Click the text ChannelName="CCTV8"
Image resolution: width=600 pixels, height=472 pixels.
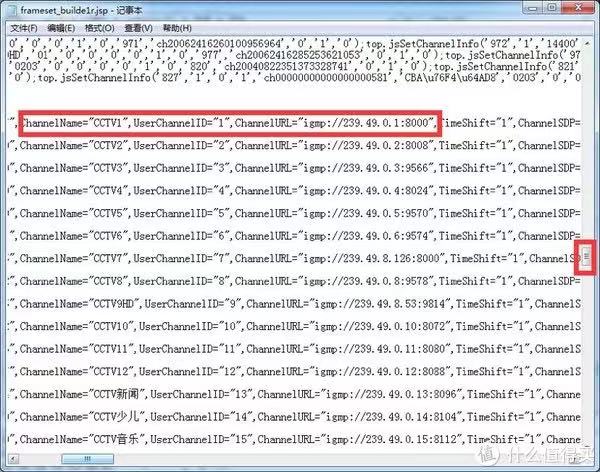(74, 281)
